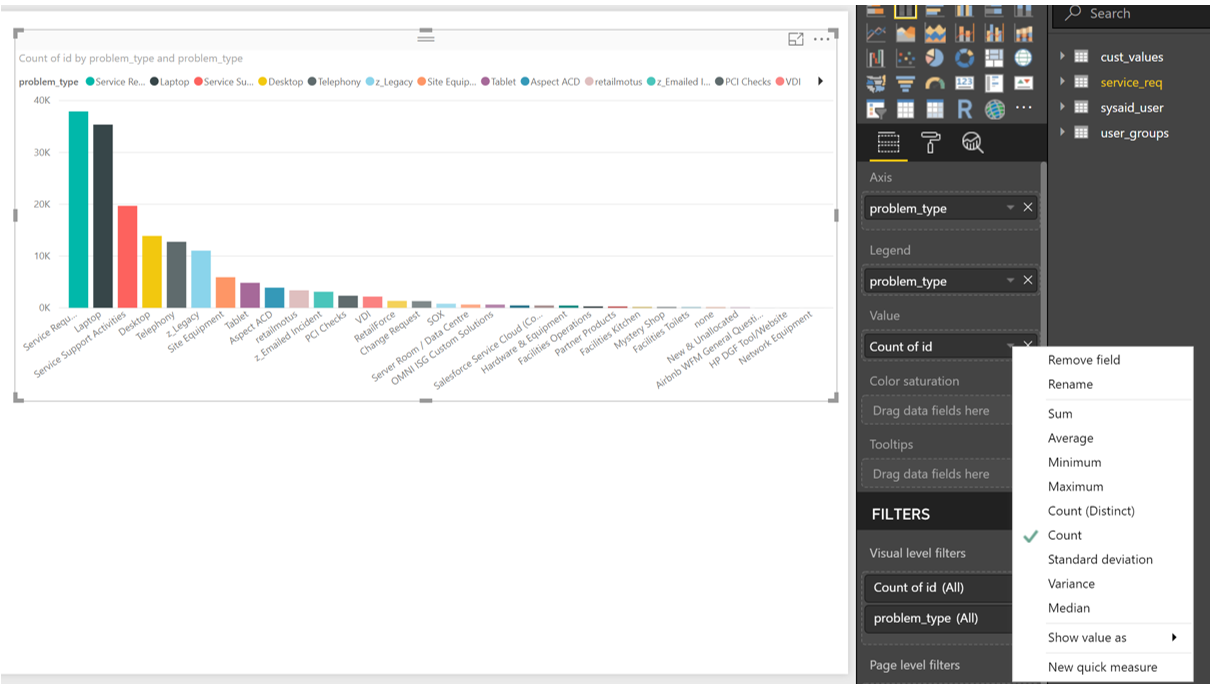
Task: Select the checked Count aggregation
Action: (1102, 535)
